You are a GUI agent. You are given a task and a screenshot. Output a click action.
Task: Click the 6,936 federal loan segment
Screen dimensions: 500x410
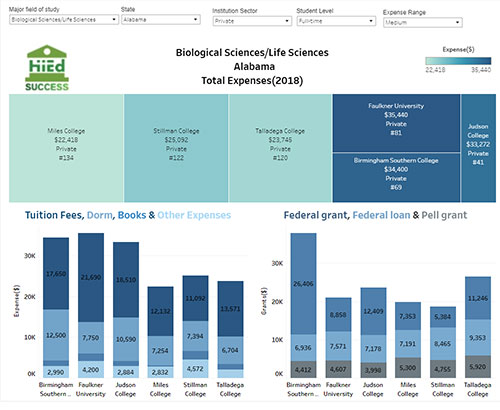pyautogui.click(x=303, y=348)
